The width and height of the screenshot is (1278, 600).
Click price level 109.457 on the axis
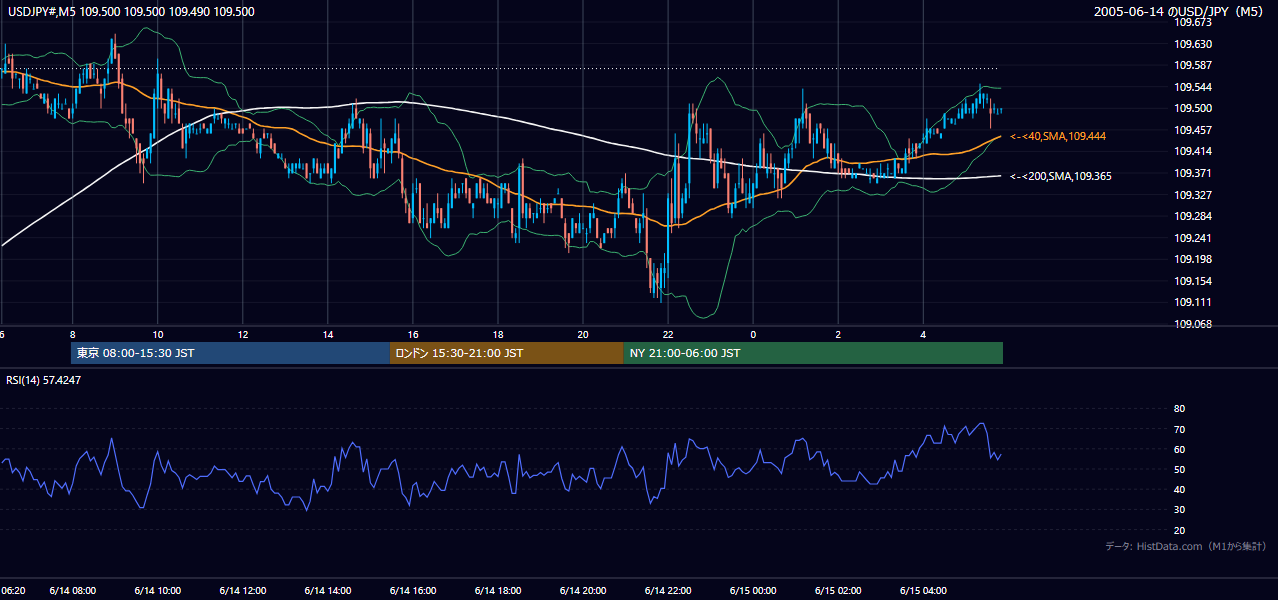click(1195, 130)
